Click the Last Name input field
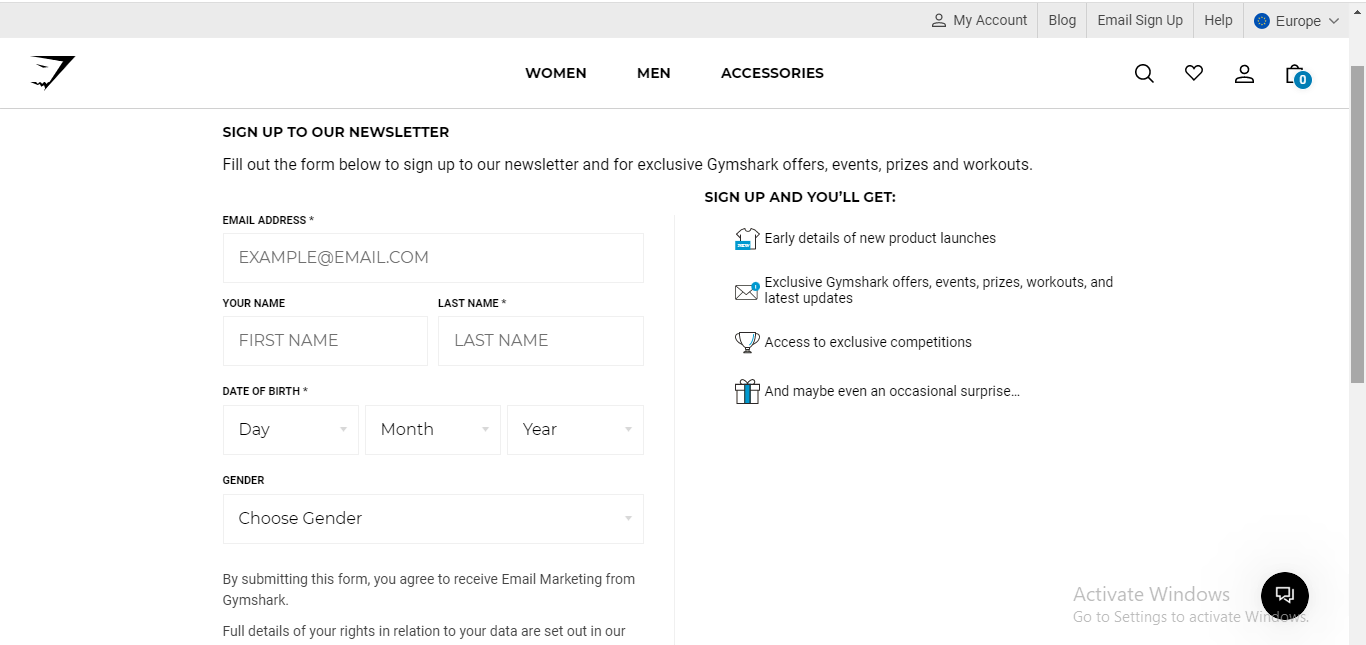 coord(541,341)
